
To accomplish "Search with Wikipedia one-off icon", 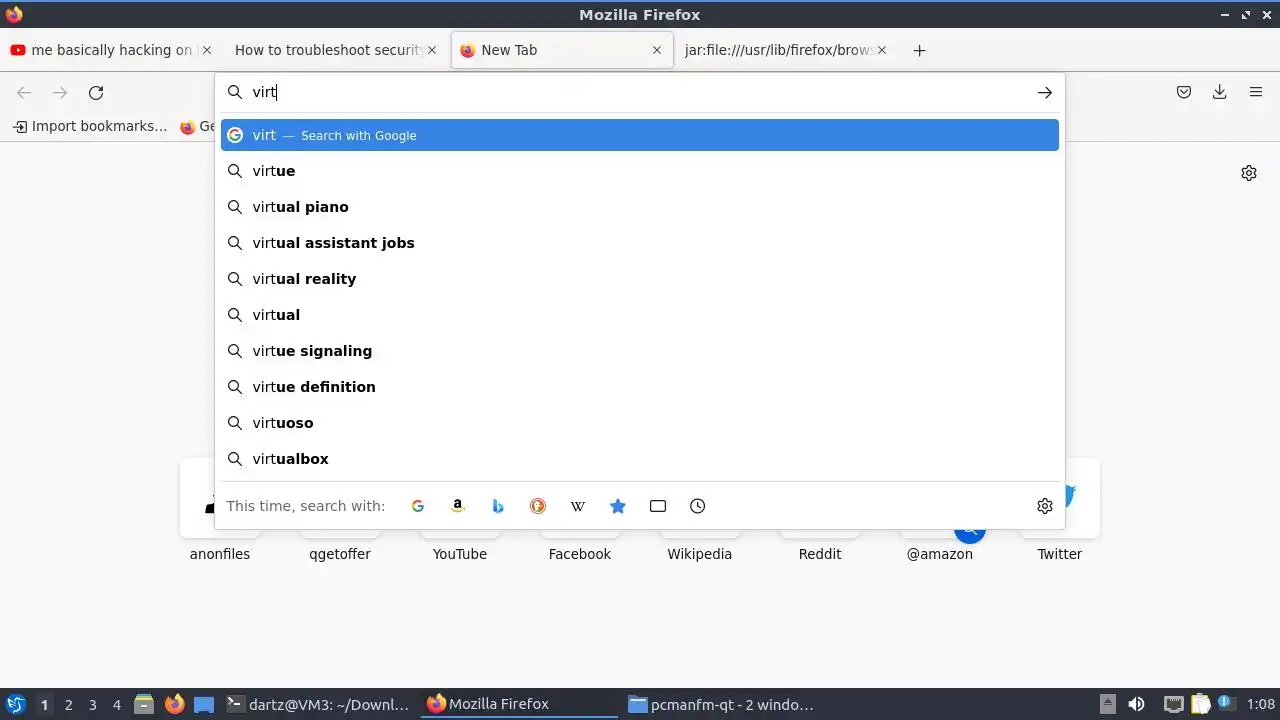I will click(x=578, y=506).
